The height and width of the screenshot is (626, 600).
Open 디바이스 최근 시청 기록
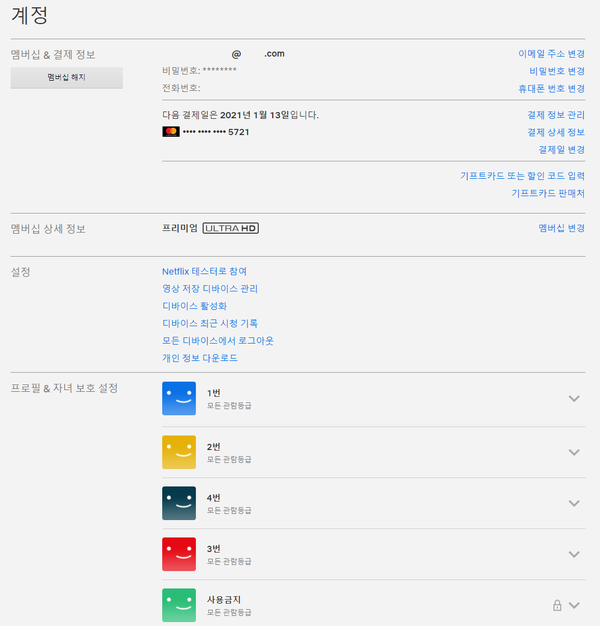pyautogui.click(x=210, y=323)
